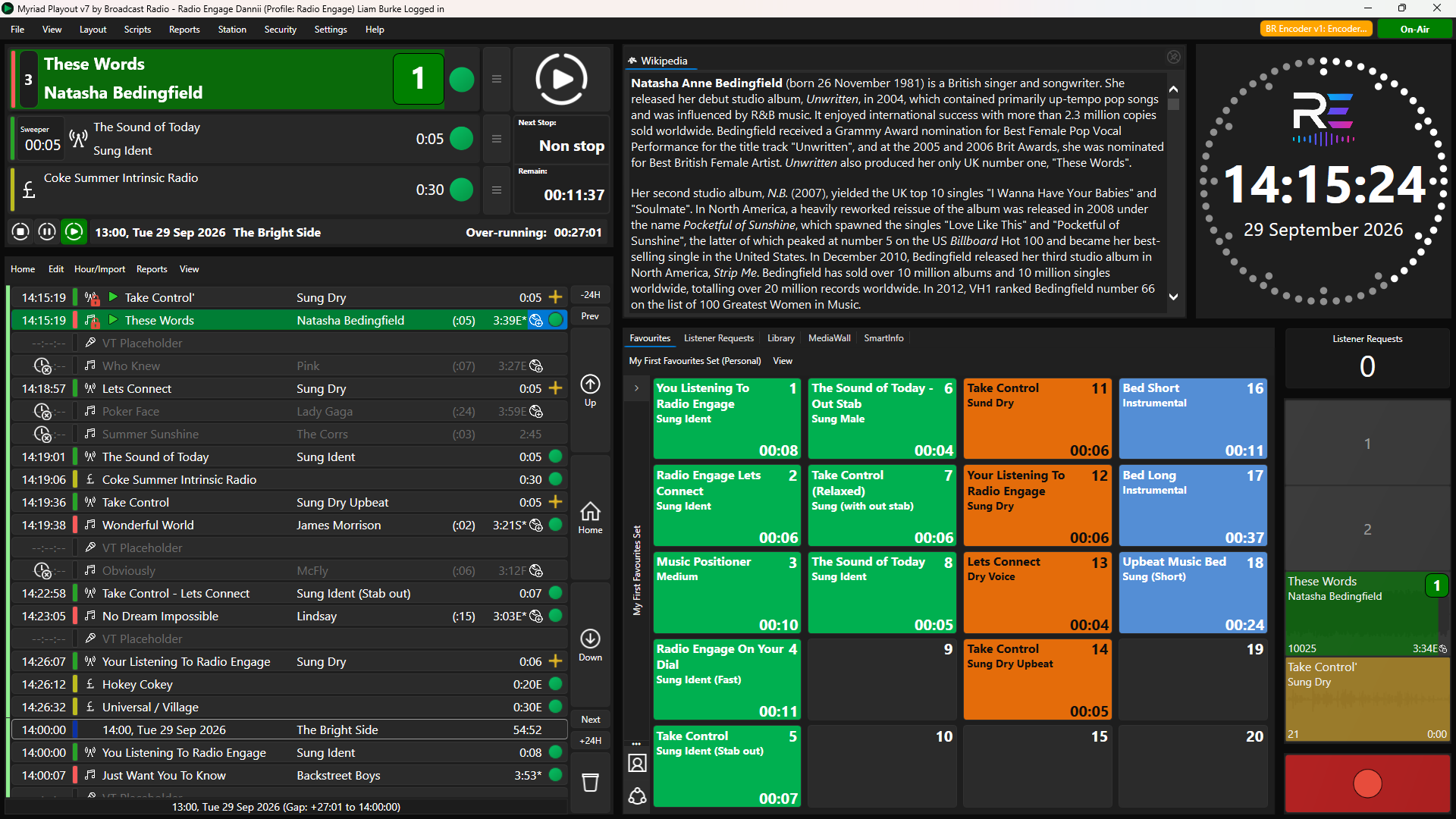1456x819 pixels.
Task: Click the red record button in the lower right
Action: (1367, 783)
